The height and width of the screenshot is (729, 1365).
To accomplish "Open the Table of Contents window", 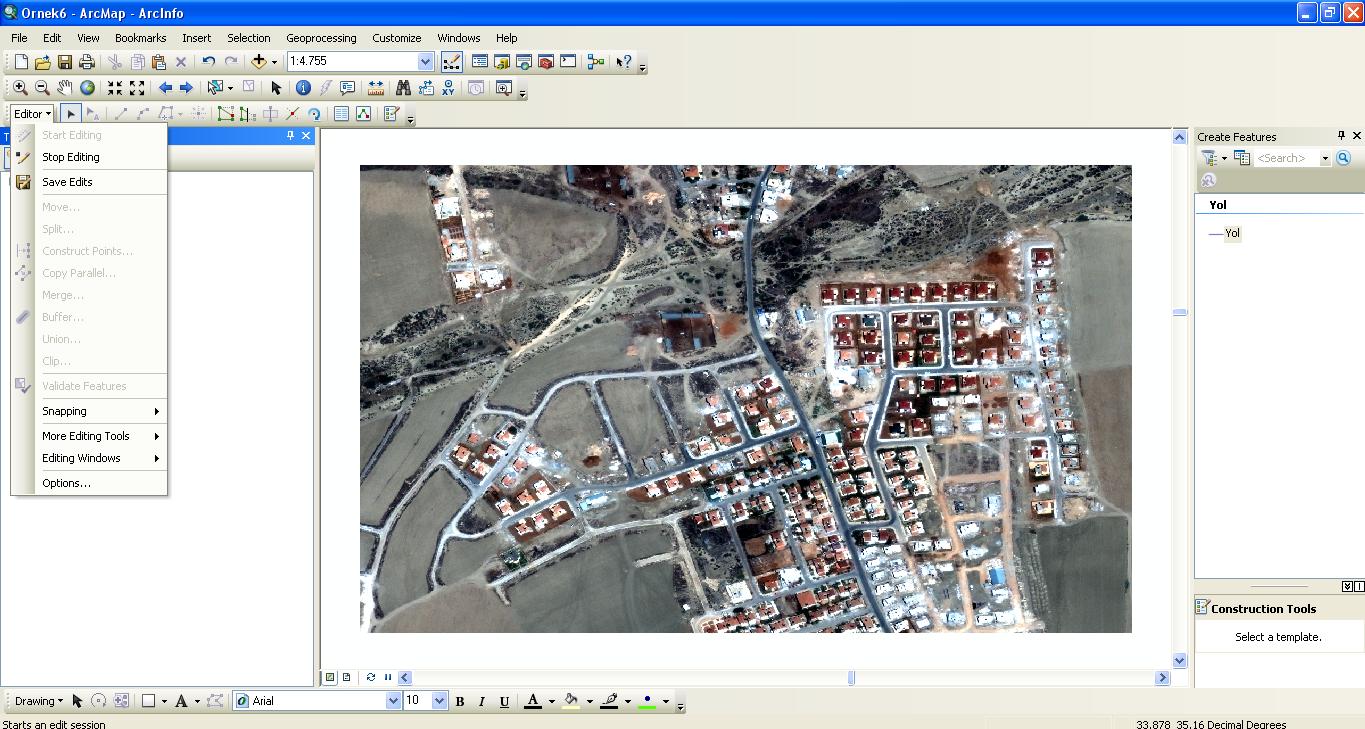I will pyautogui.click(x=480, y=62).
